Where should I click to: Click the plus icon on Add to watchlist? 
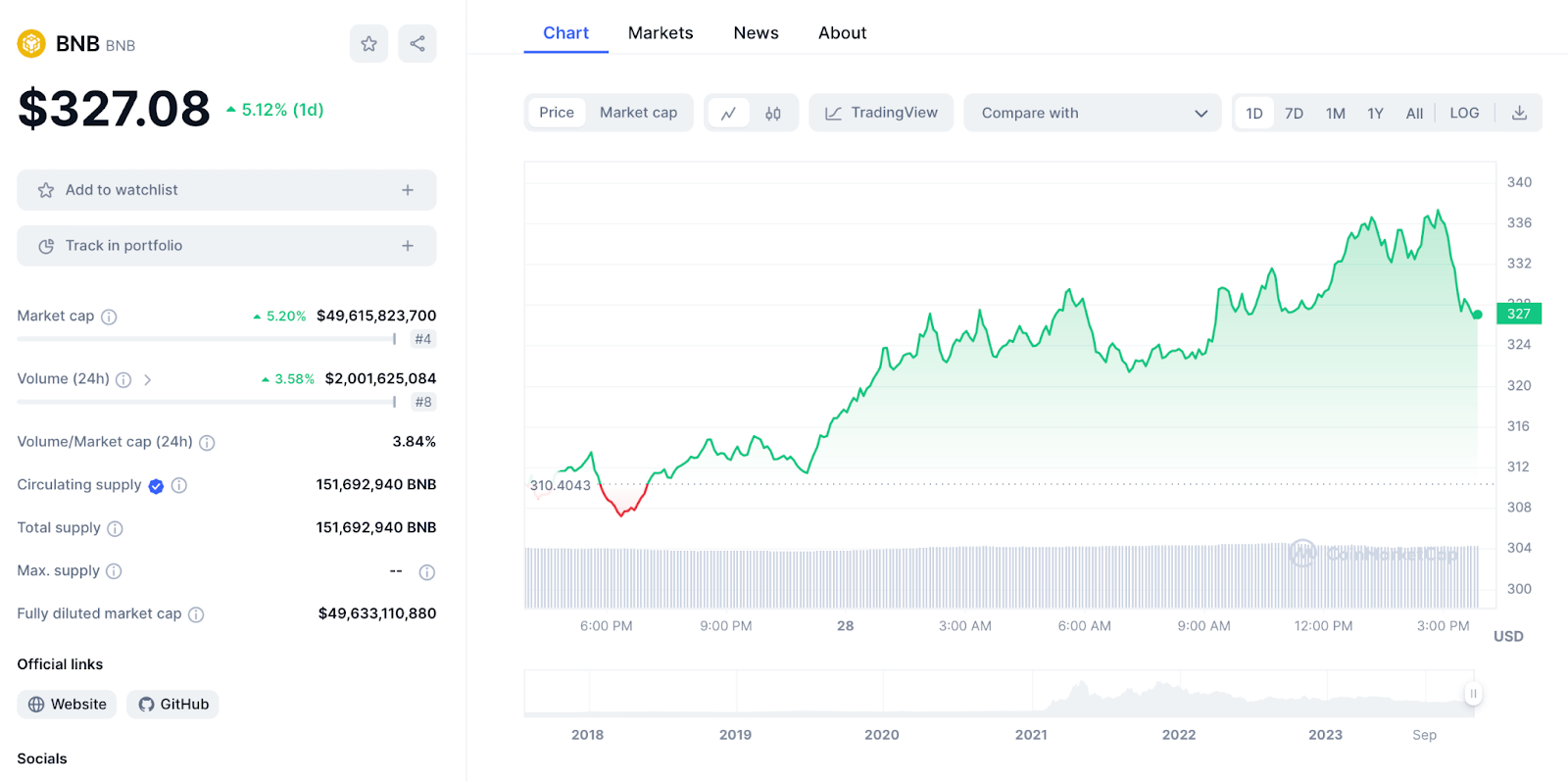[408, 190]
